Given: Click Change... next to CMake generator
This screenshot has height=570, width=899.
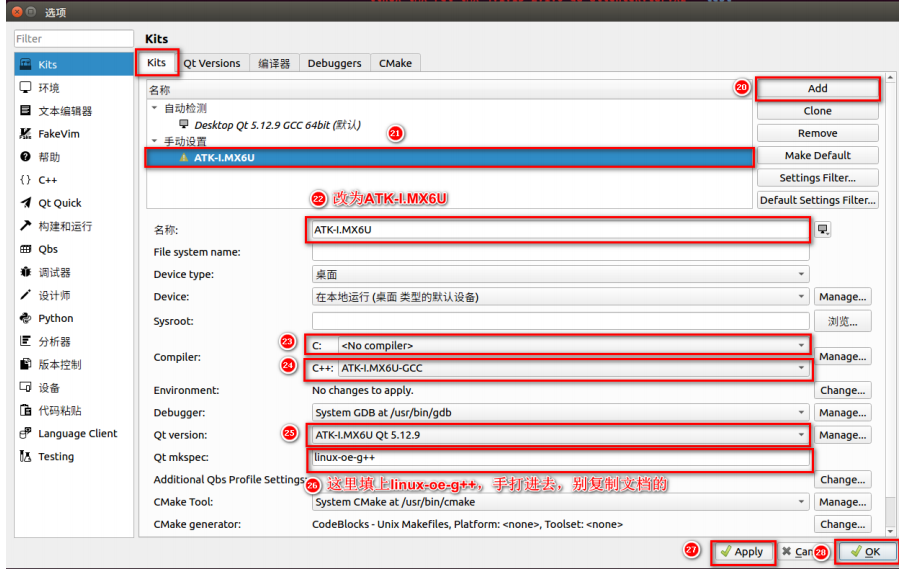Looking at the screenshot, I should (842, 524).
